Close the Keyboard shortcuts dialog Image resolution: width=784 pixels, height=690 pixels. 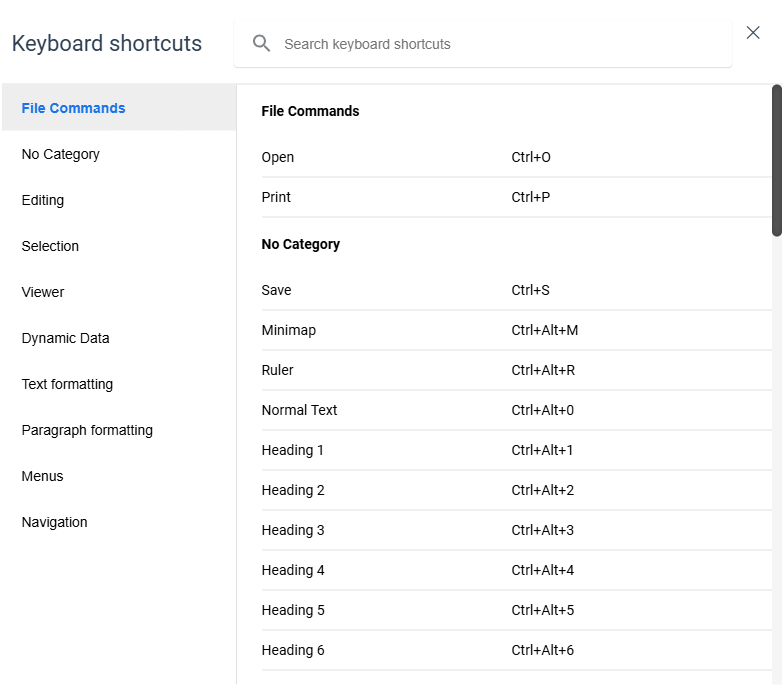(752, 32)
